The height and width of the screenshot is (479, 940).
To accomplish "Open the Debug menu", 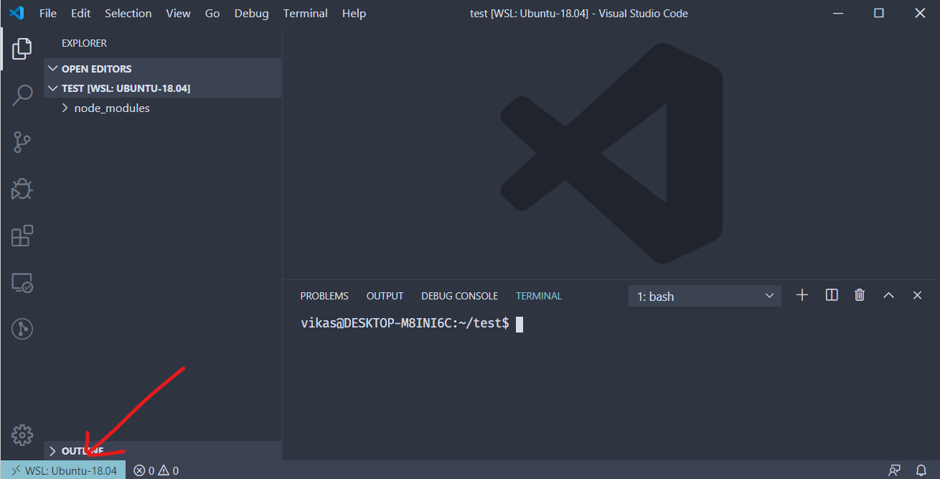I will 251,13.
